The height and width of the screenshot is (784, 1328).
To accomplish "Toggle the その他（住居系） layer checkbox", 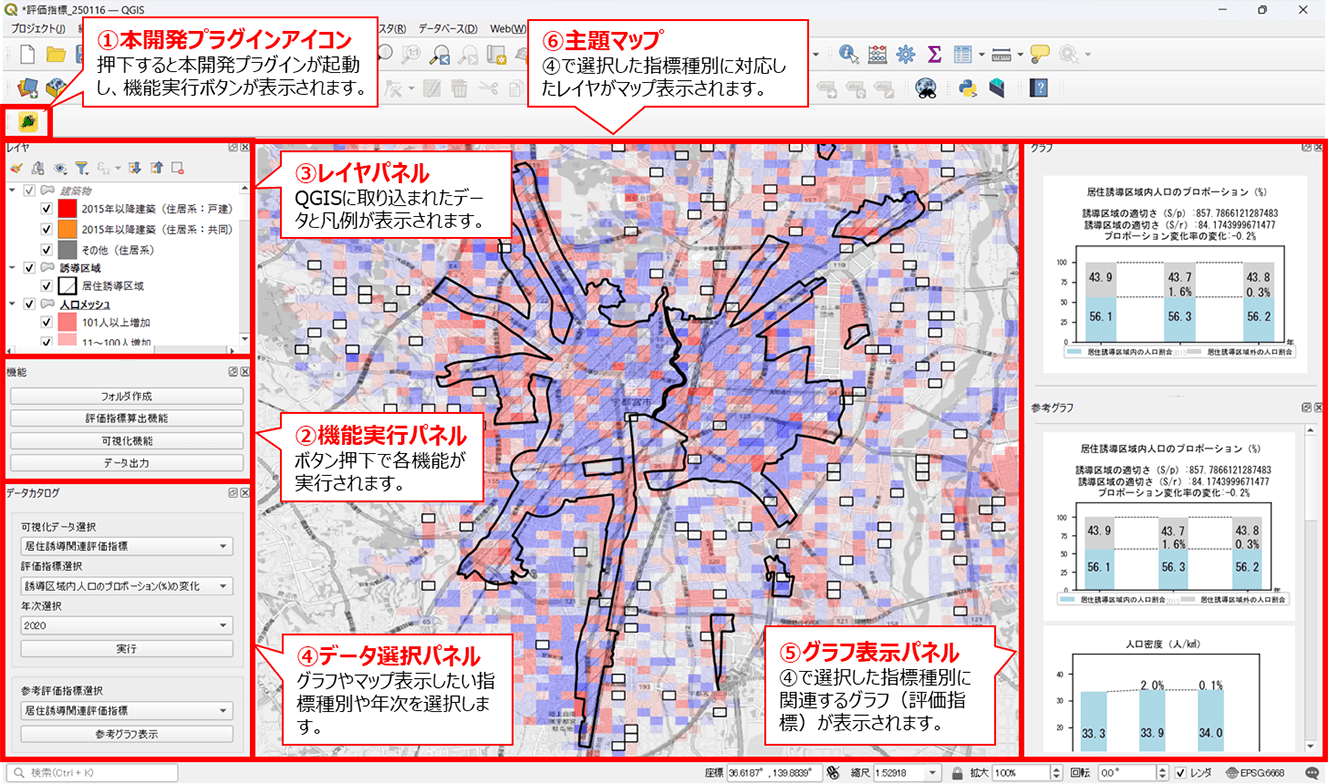I will click(x=46, y=248).
